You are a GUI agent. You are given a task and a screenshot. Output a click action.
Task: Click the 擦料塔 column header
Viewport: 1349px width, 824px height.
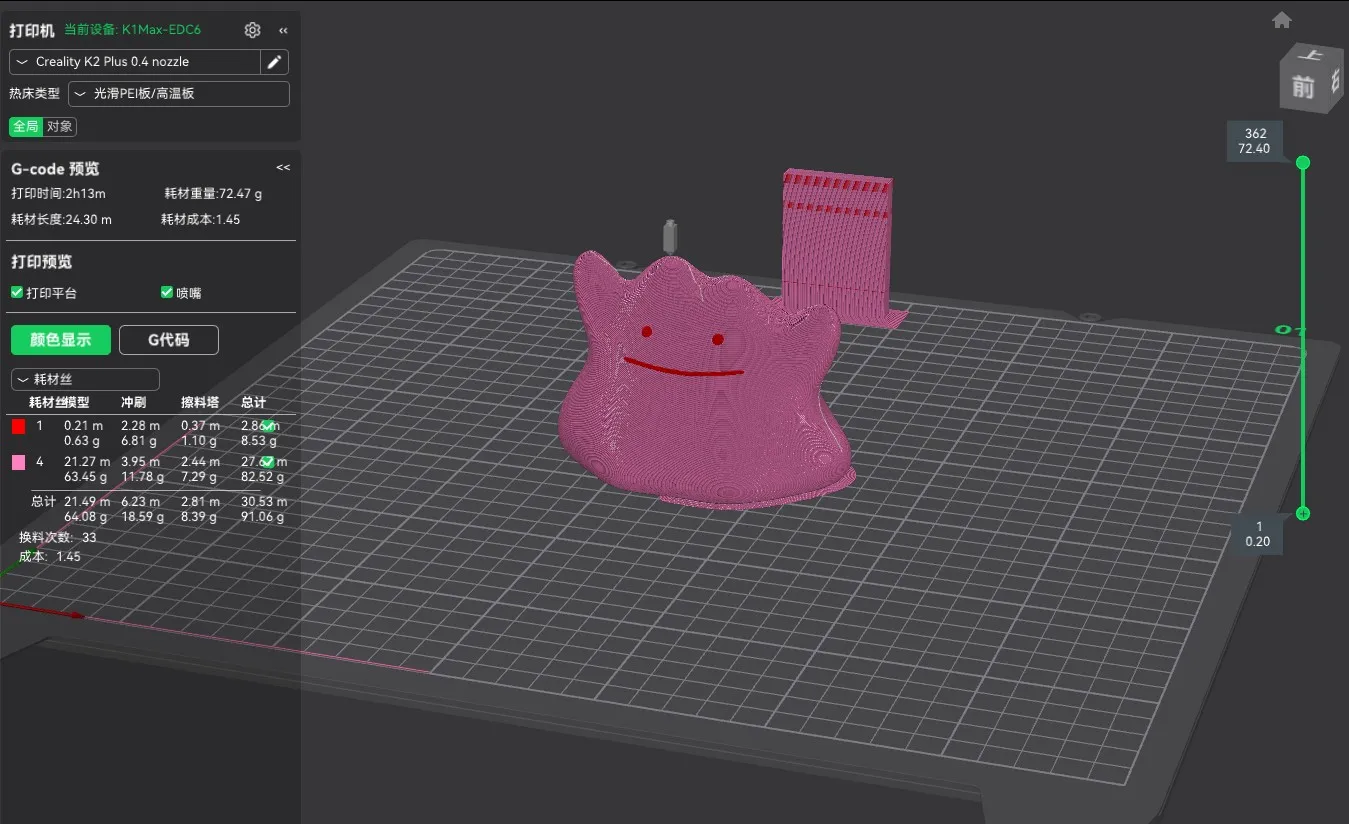pyautogui.click(x=199, y=402)
